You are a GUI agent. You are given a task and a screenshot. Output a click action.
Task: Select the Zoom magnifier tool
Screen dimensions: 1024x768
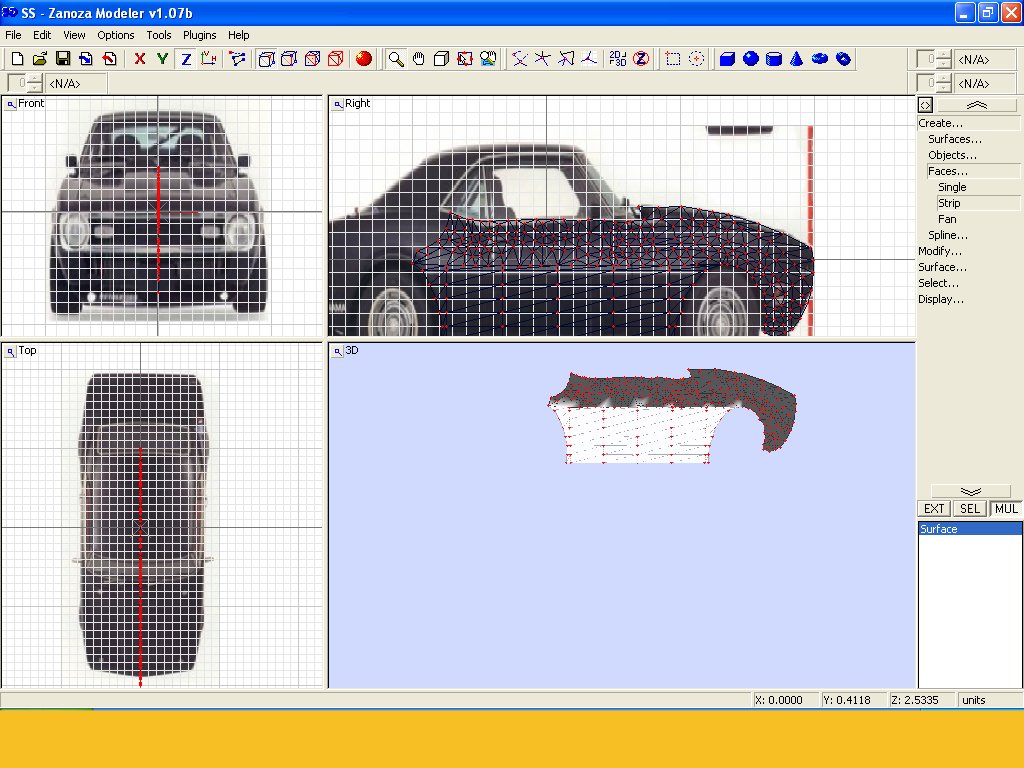(x=396, y=59)
